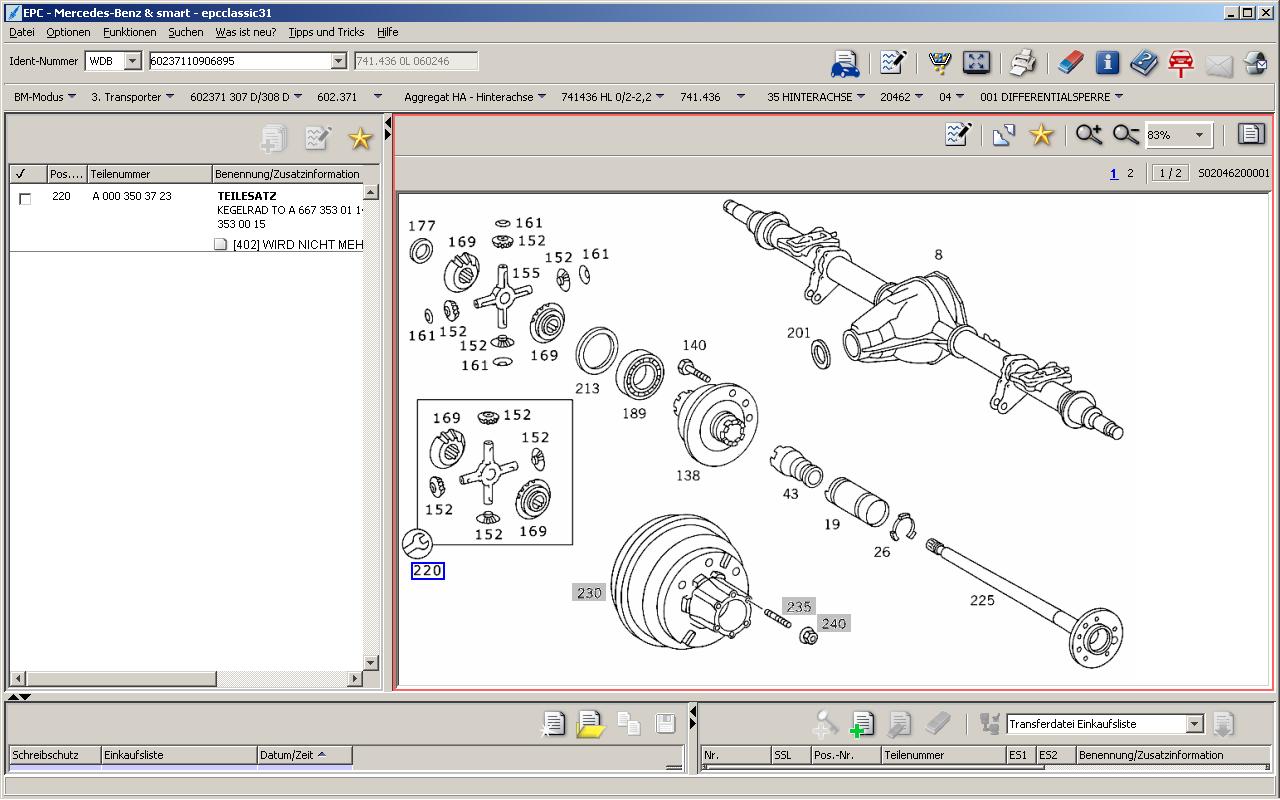Click Teilenummer column header in parts list
Image resolution: width=1280 pixels, height=800 pixels.
click(x=150, y=174)
